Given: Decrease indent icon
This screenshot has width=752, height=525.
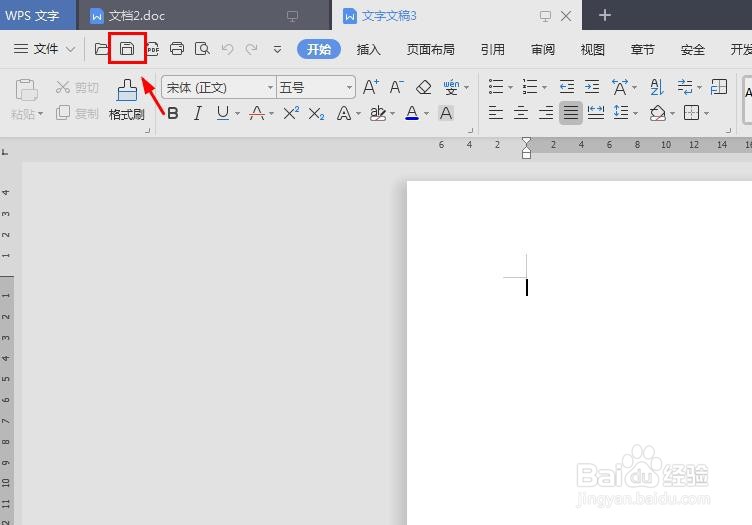Looking at the screenshot, I should click(567, 87).
